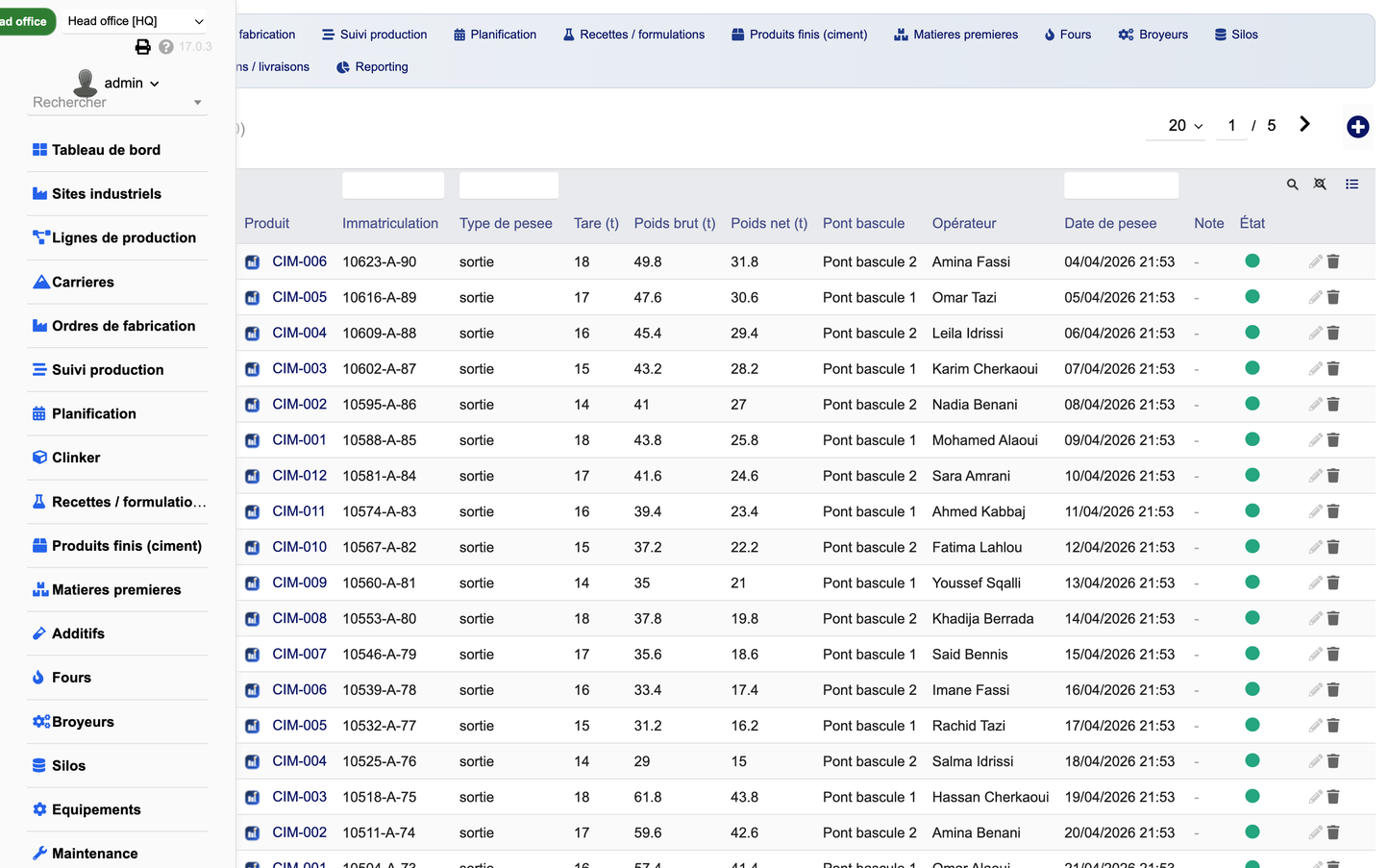Open Ordres de fabrication in sidebar
The height and width of the screenshot is (868, 1389).
123,326
